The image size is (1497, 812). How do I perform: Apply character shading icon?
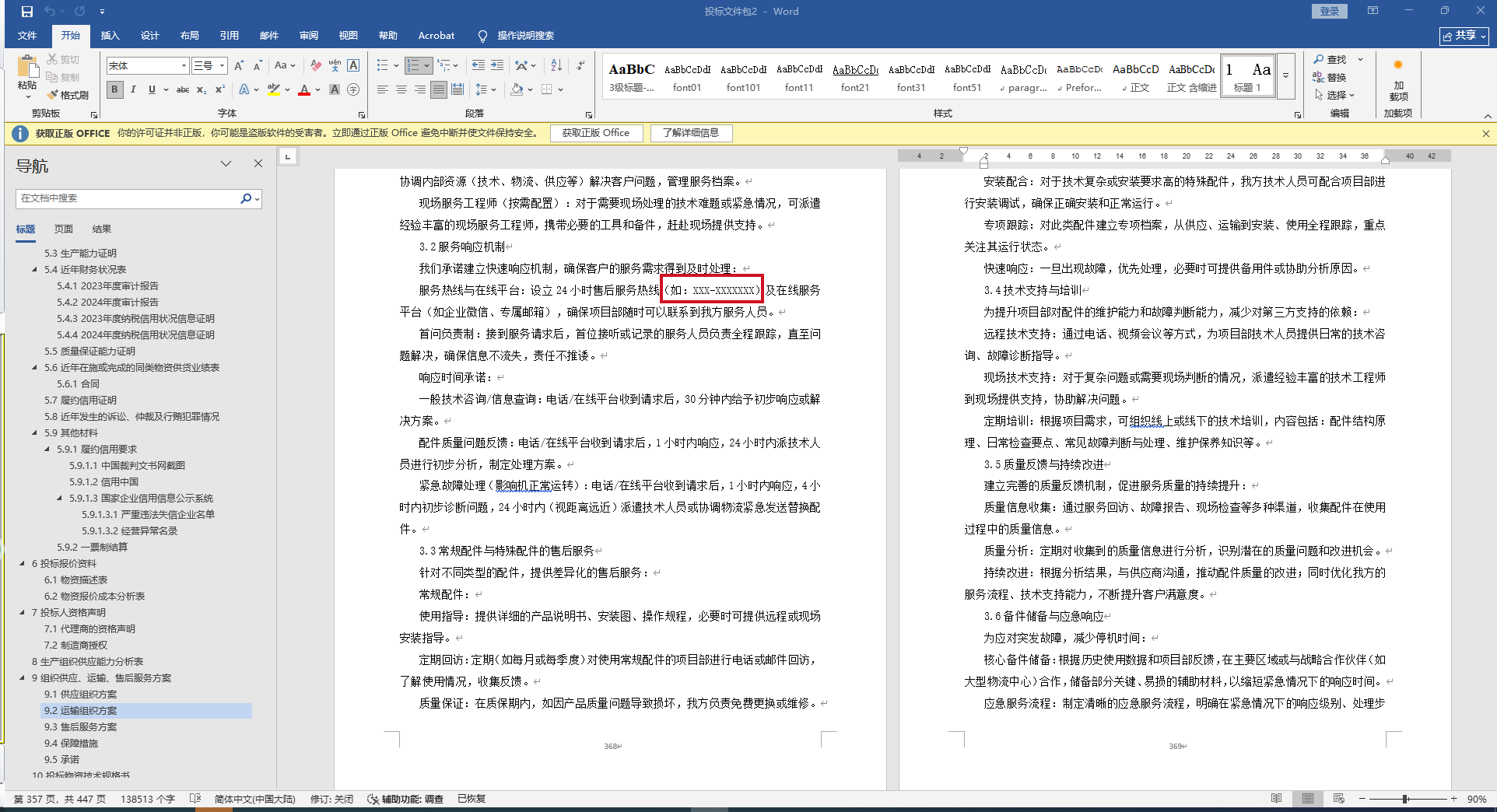(335, 89)
